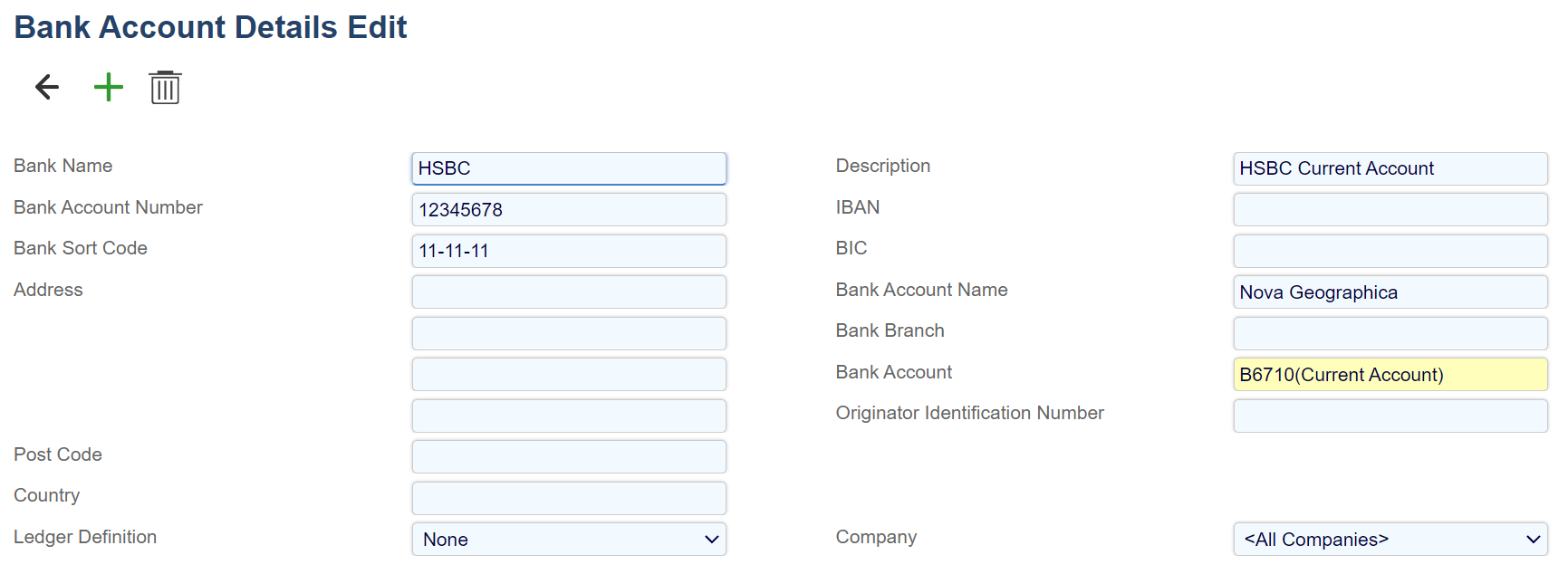Image resolution: width=1568 pixels, height=574 pixels.
Task: Click the IBAN input field
Action: coord(1390,210)
